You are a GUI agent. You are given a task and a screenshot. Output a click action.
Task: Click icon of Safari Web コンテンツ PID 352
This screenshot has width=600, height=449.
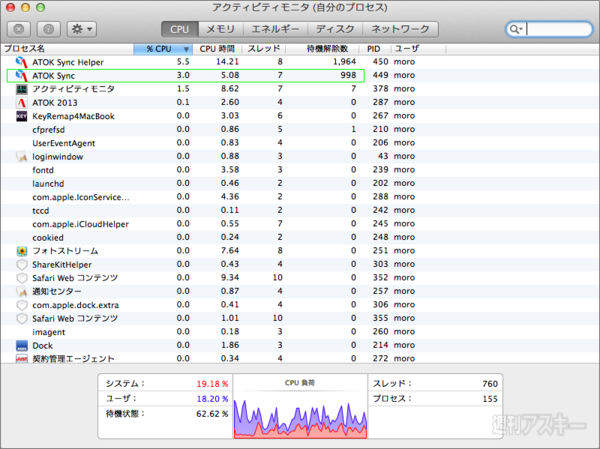(22, 278)
